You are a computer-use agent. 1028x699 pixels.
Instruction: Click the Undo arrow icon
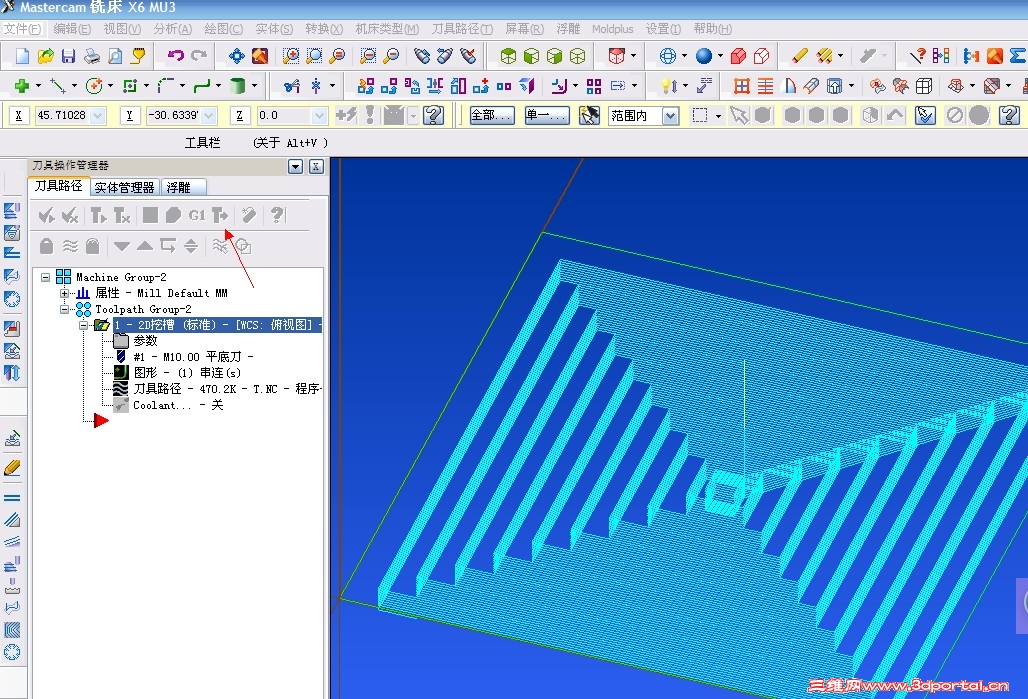[175, 56]
